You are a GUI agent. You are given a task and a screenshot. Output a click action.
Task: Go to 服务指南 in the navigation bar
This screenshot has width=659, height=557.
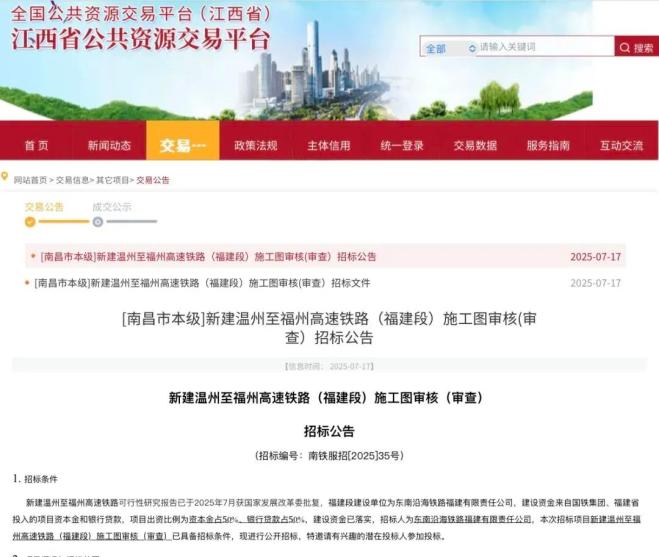point(548,146)
